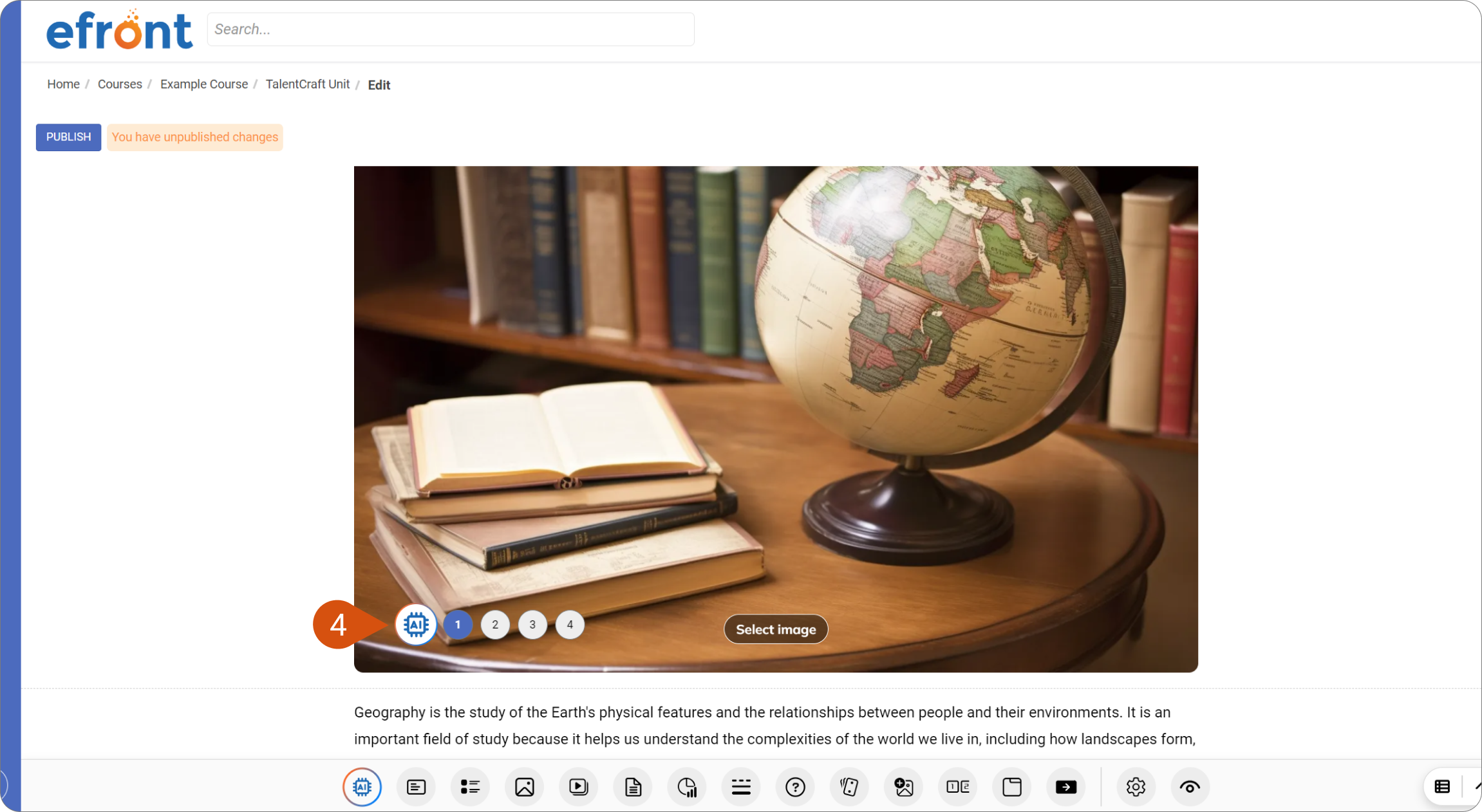Insert a bulleted list block

(x=471, y=787)
